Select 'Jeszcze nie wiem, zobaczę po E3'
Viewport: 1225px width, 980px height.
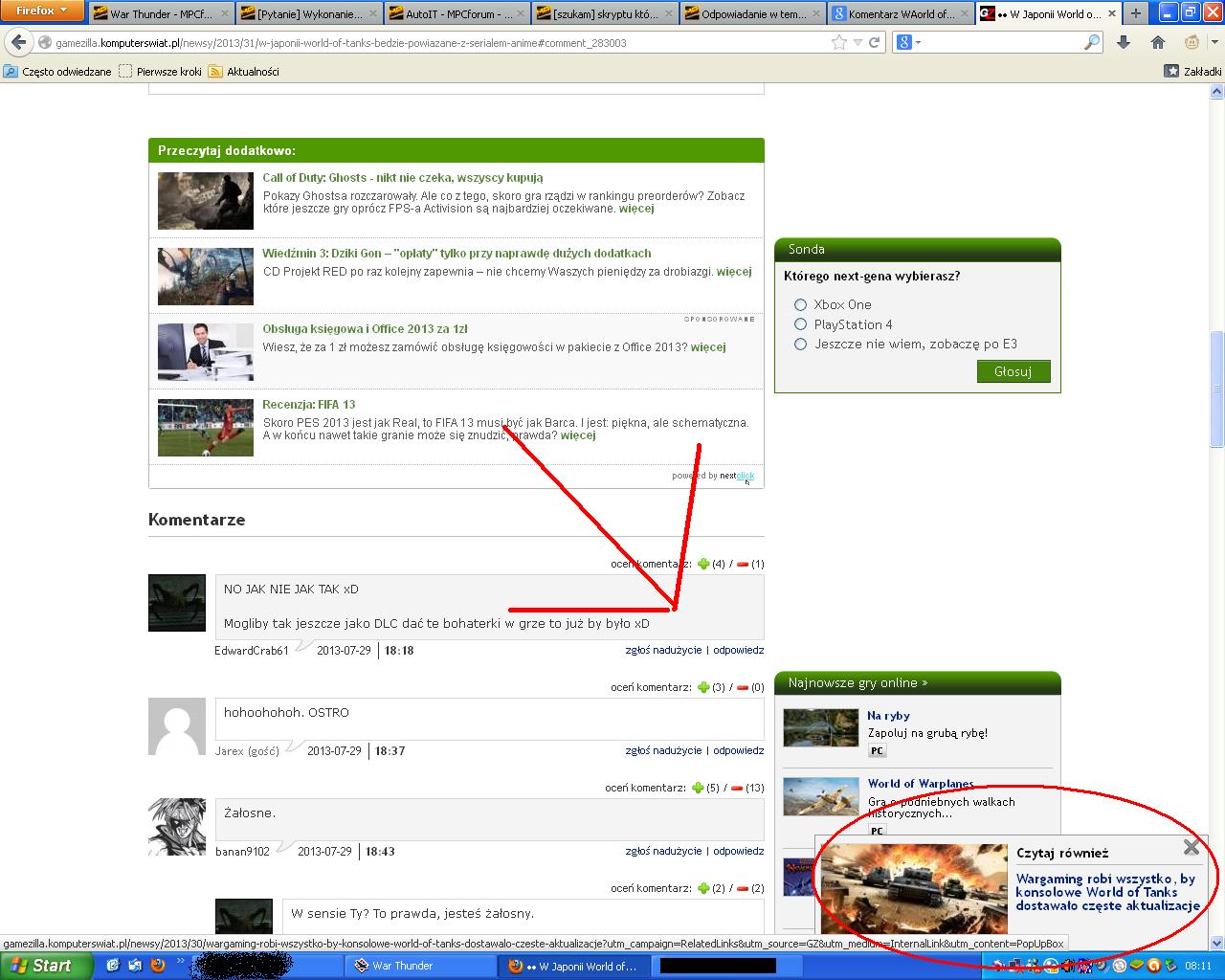point(801,345)
